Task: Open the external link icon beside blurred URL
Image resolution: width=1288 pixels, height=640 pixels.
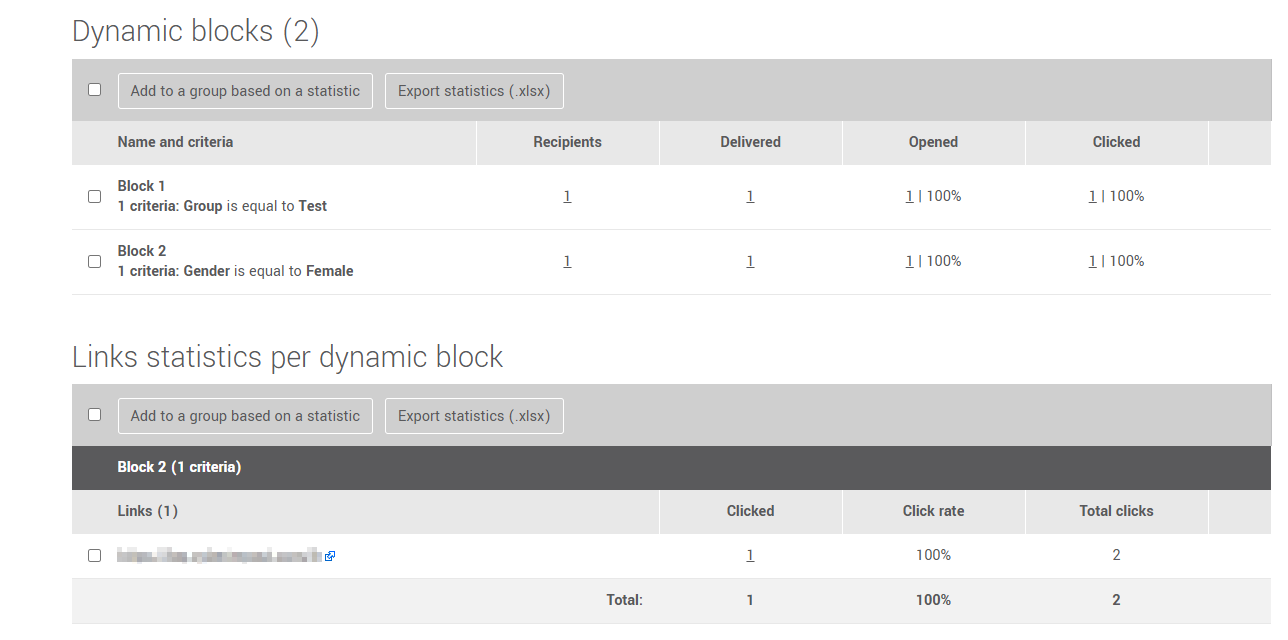Action: point(330,556)
